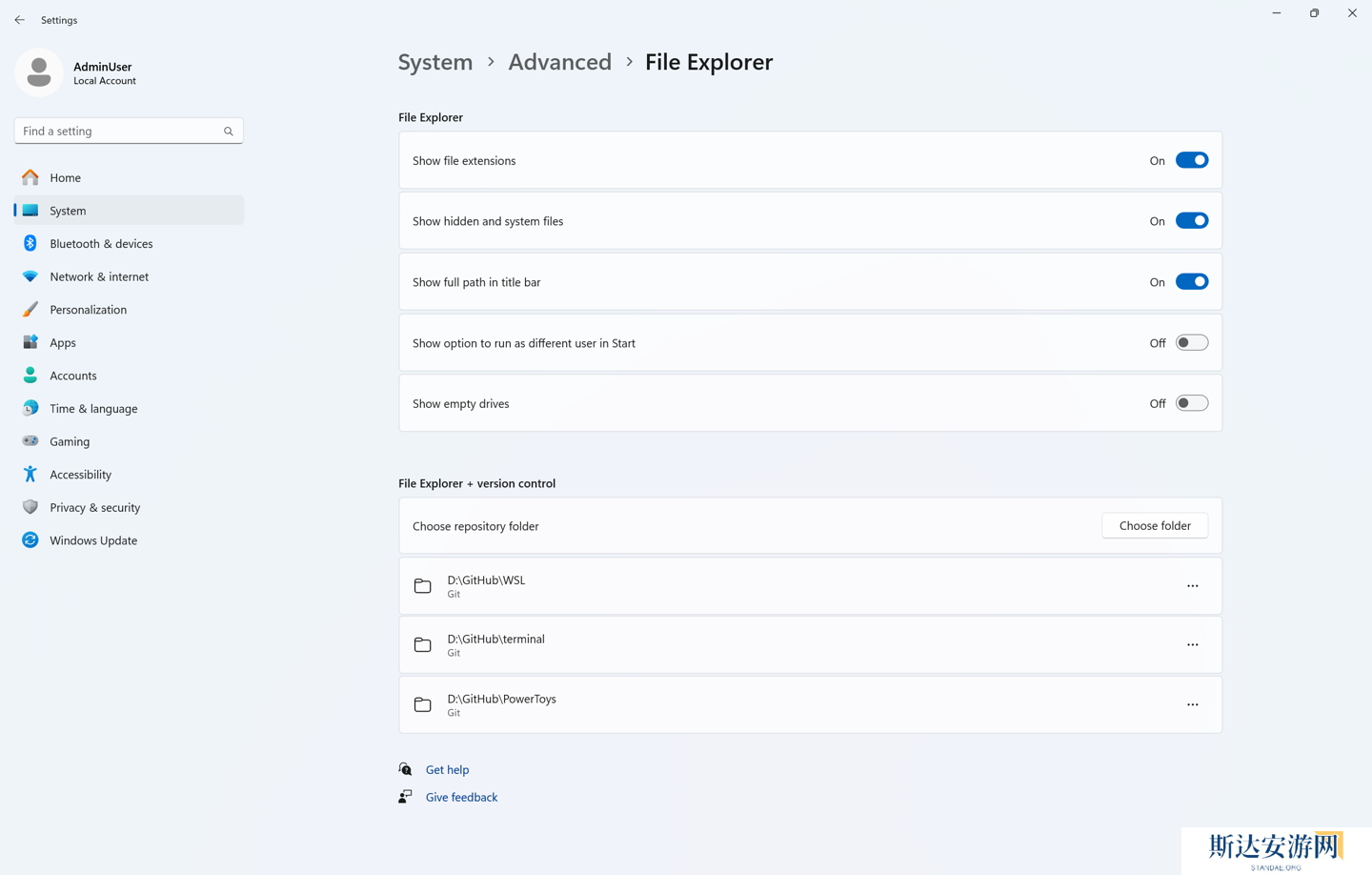Select the Privacy & security shield icon

tap(30, 507)
